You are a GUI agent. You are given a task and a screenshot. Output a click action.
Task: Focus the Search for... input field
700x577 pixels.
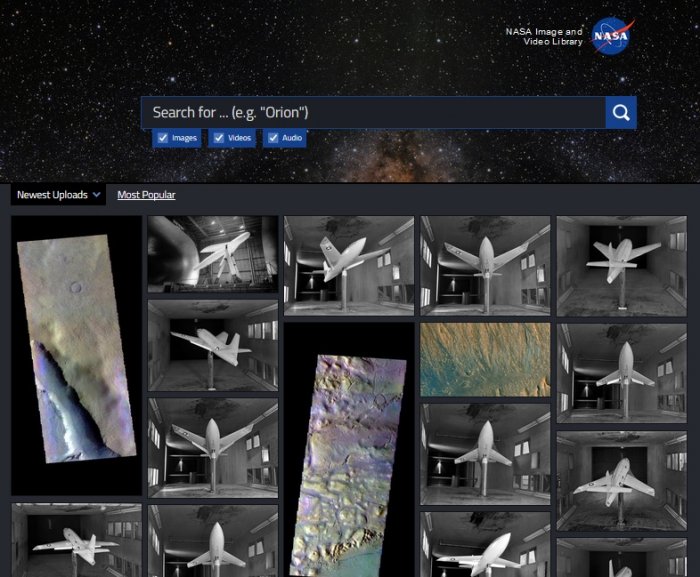373,113
